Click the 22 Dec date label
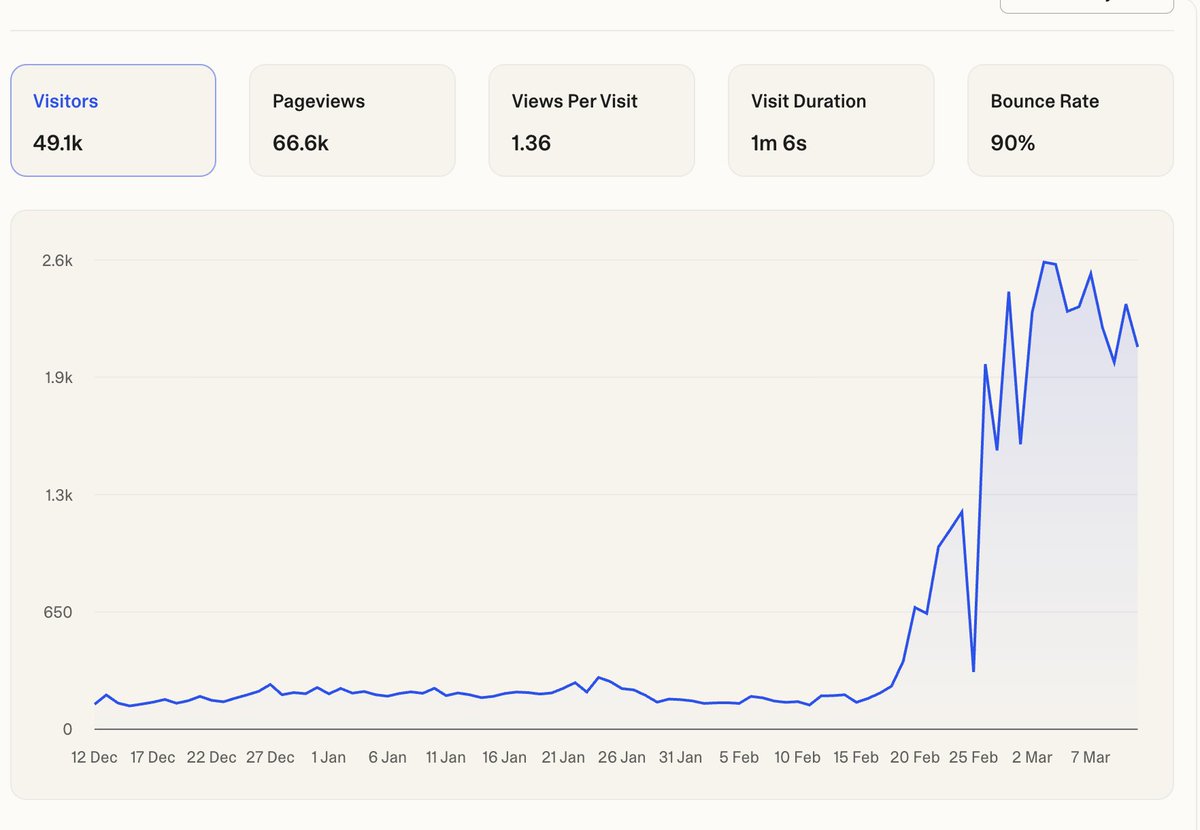1200x830 pixels. pos(211,757)
